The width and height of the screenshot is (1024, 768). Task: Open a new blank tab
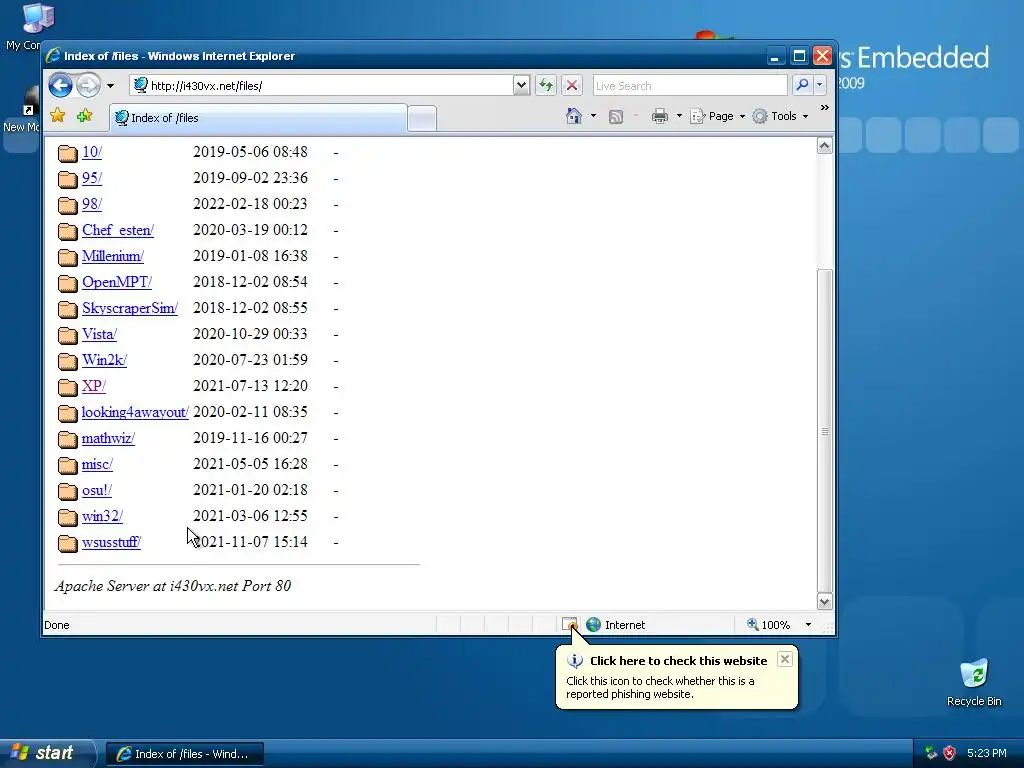[422, 119]
